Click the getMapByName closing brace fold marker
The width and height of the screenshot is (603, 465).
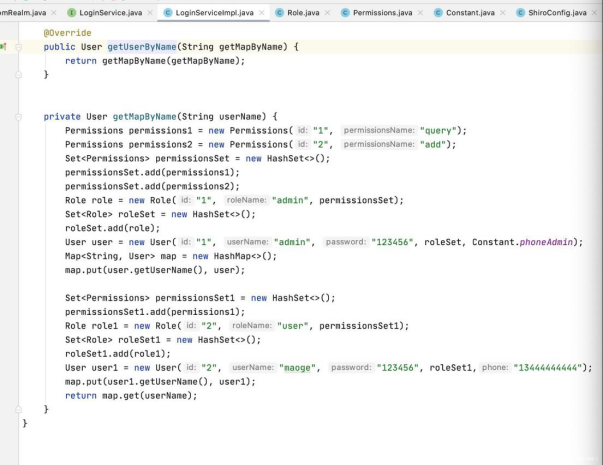pyautogui.click(x=18, y=410)
